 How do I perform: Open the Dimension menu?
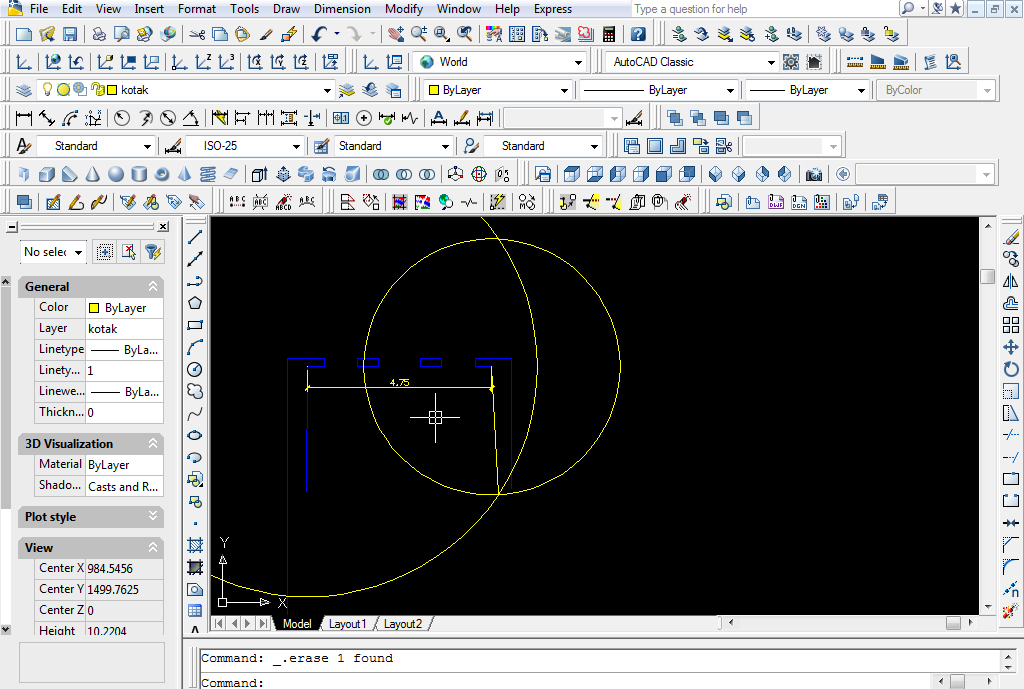[x=342, y=9]
